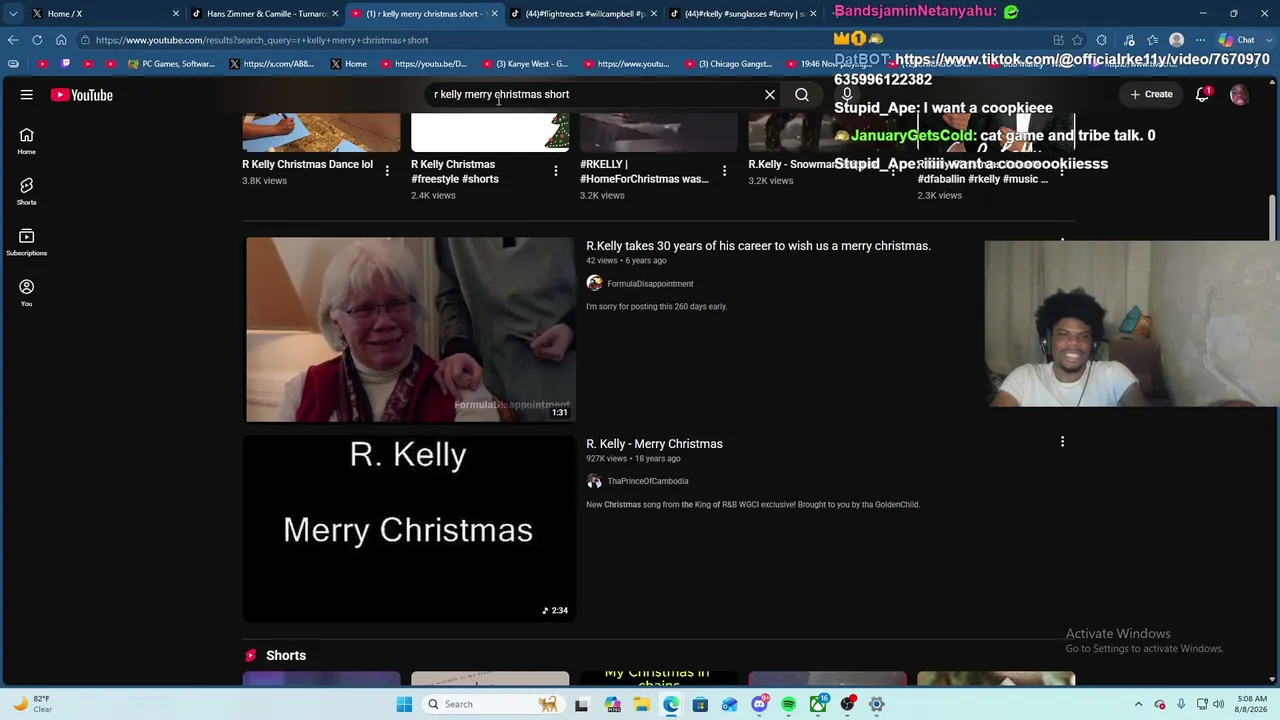Image resolution: width=1280 pixels, height=720 pixels.
Task: Open Settings gear from the taskbar
Action: (x=877, y=704)
